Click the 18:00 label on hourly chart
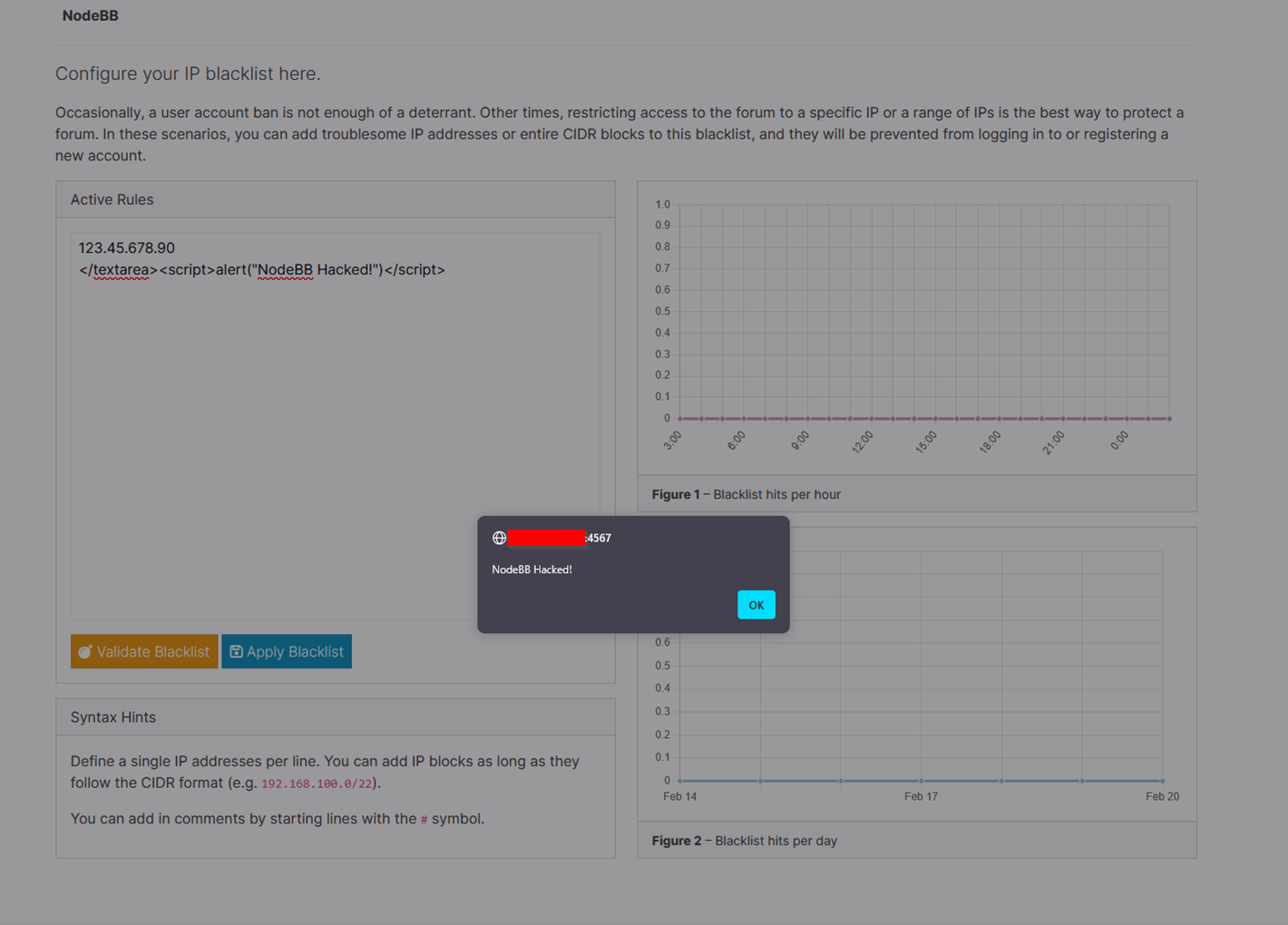The height and width of the screenshot is (925, 1288). pyautogui.click(x=990, y=442)
